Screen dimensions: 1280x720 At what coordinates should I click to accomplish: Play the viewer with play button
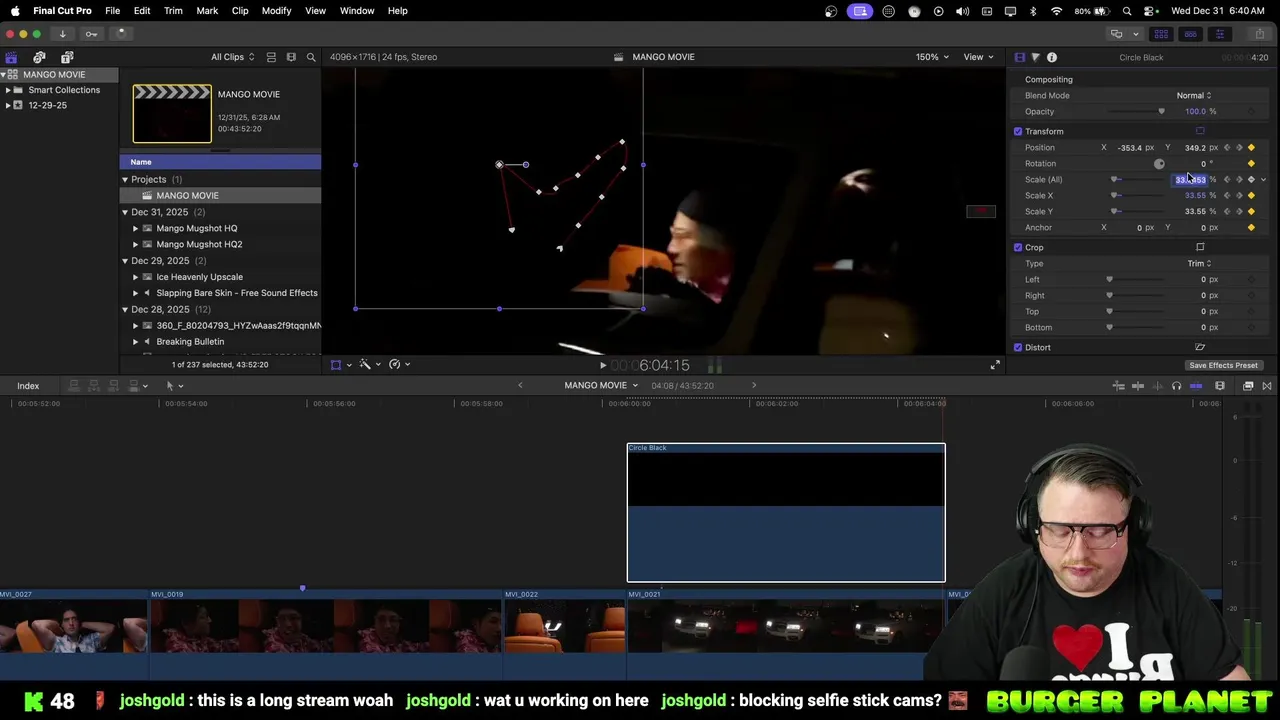602,365
